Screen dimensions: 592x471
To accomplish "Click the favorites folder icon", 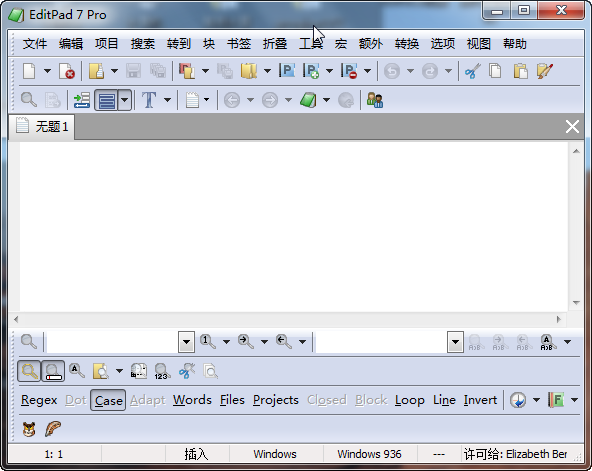I will tap(249, 71).
